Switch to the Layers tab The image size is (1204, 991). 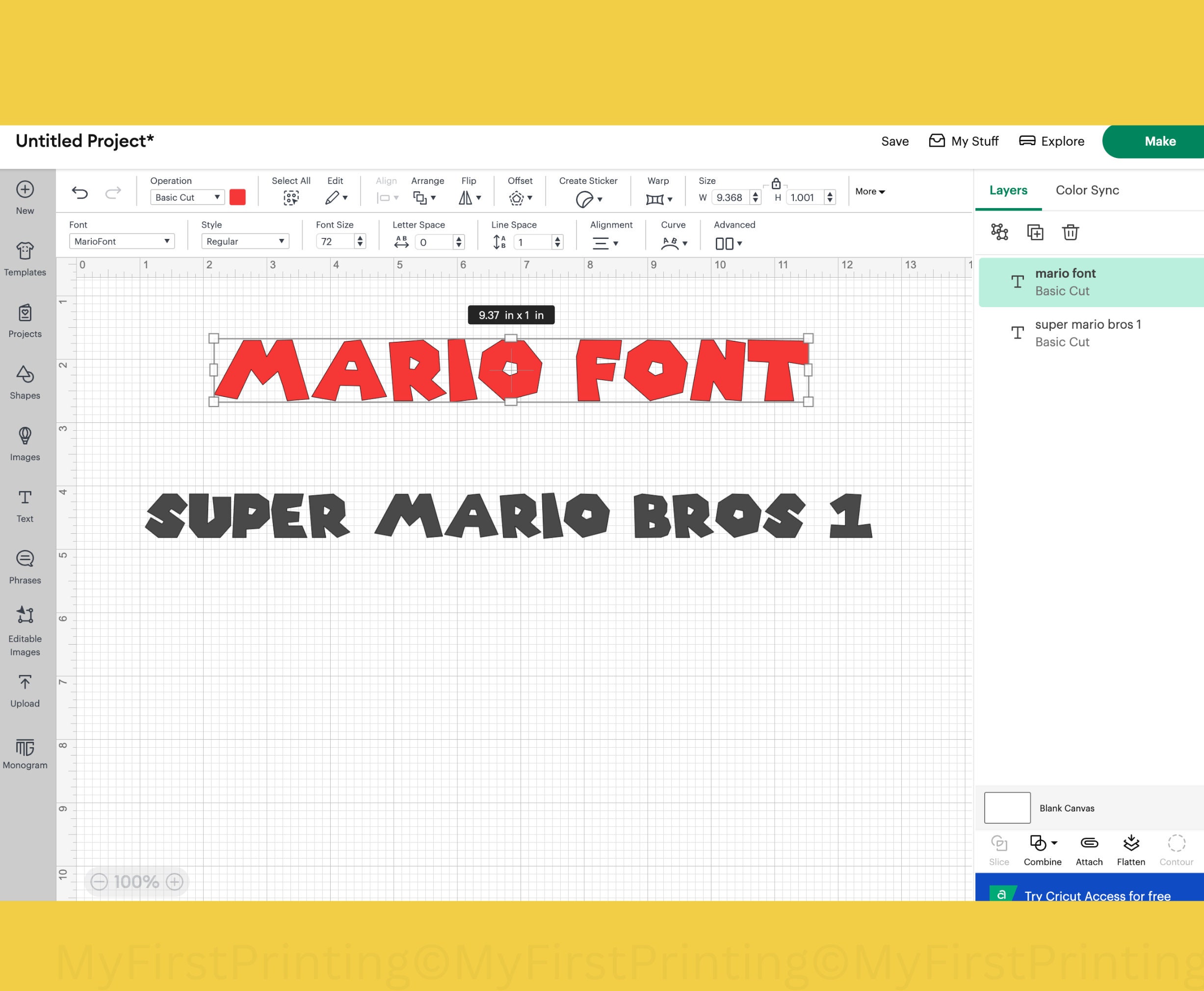pos(1008,190)
